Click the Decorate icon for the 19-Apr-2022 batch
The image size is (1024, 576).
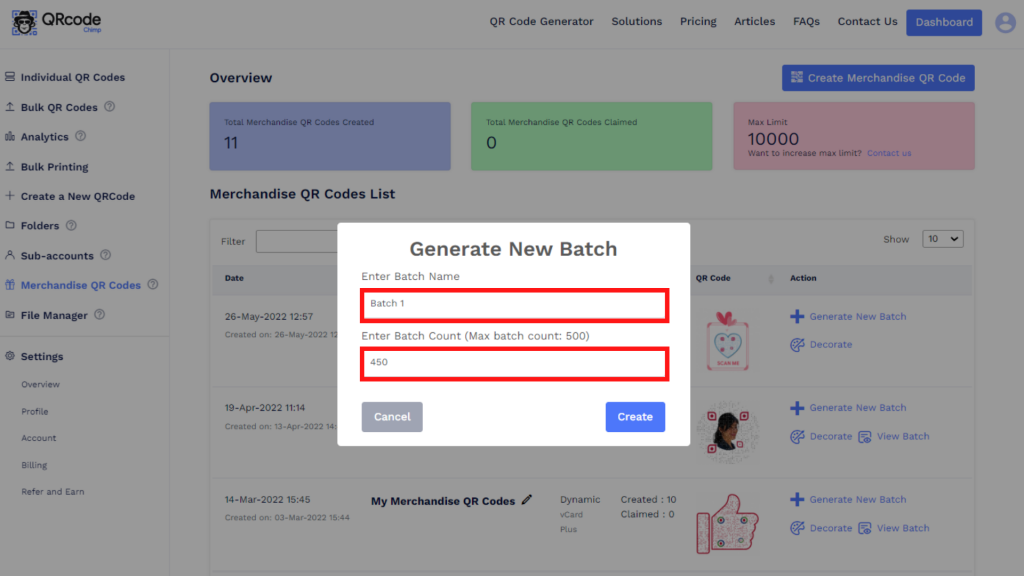(799, 436)
